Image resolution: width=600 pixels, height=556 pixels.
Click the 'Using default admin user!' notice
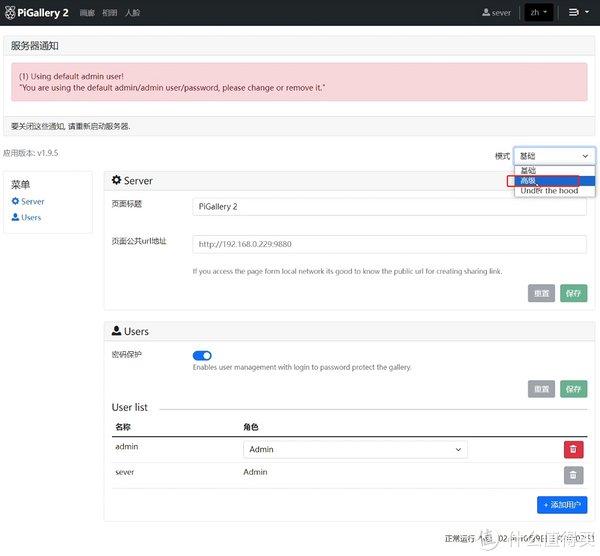pos(71,76)
